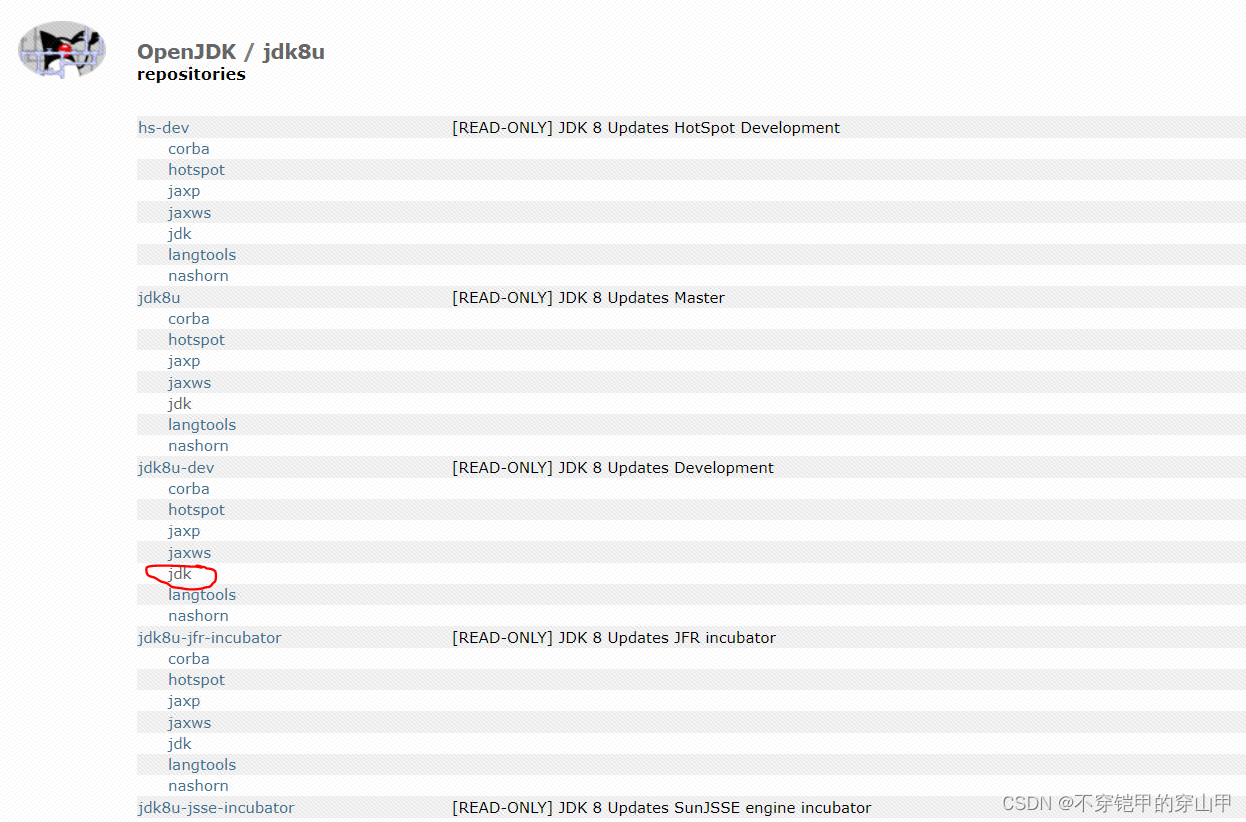Open the langtools repository under jdk8u

pyautogui.click(x=202, y=424)
